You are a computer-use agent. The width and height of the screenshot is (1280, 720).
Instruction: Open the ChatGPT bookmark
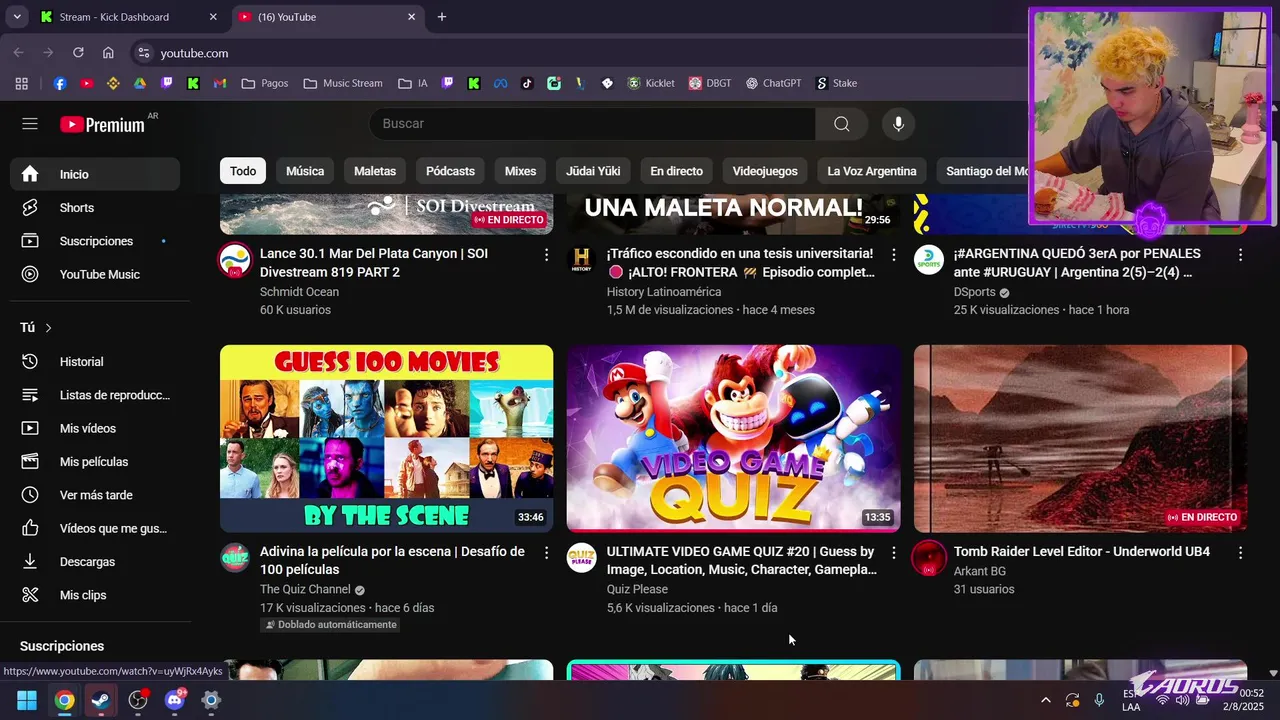click(773, 83)
